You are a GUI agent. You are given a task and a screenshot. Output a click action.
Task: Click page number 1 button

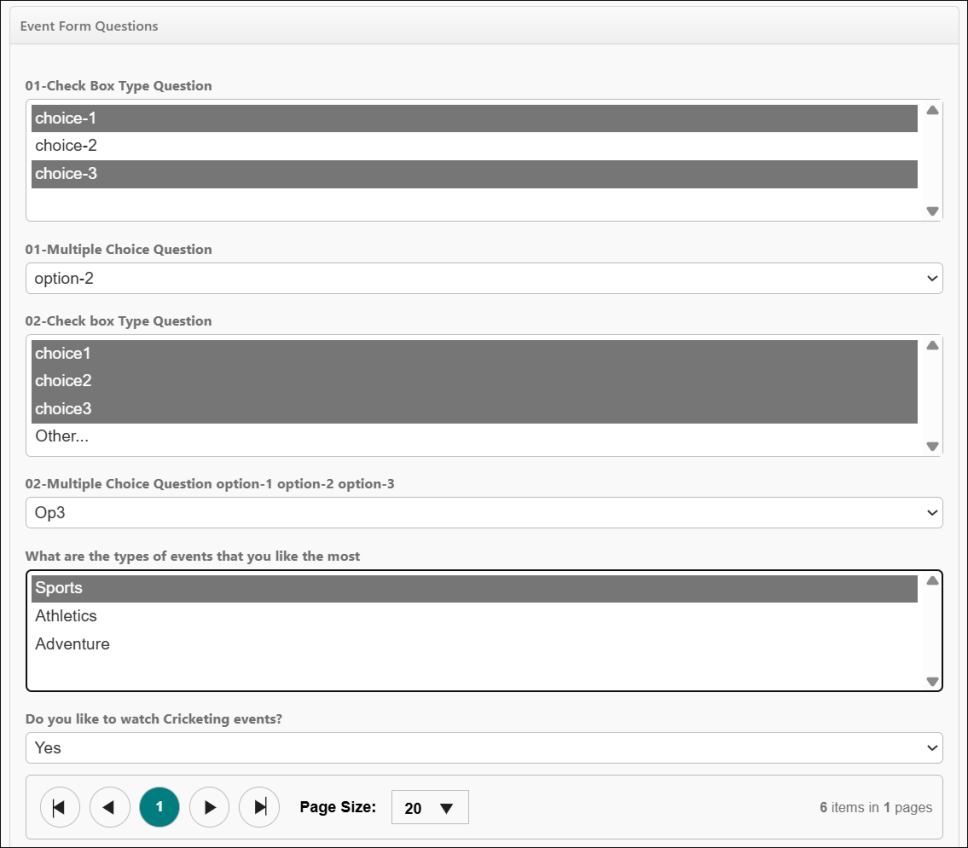159,807
